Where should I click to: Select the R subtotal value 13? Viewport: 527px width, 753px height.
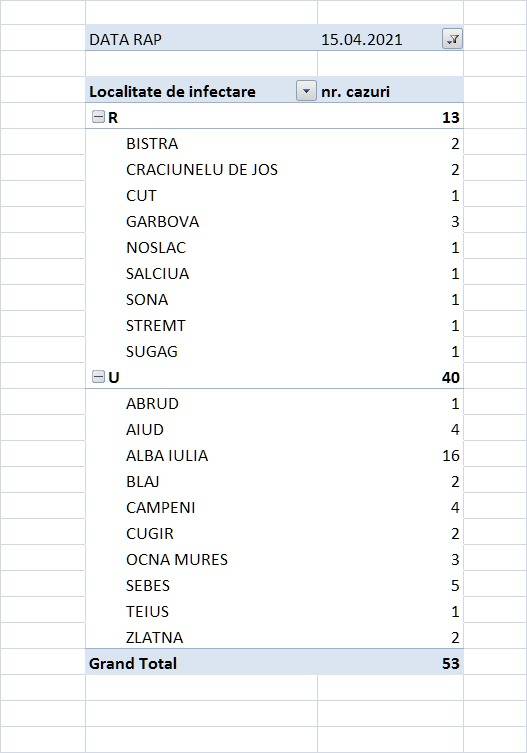coord(451,117)
